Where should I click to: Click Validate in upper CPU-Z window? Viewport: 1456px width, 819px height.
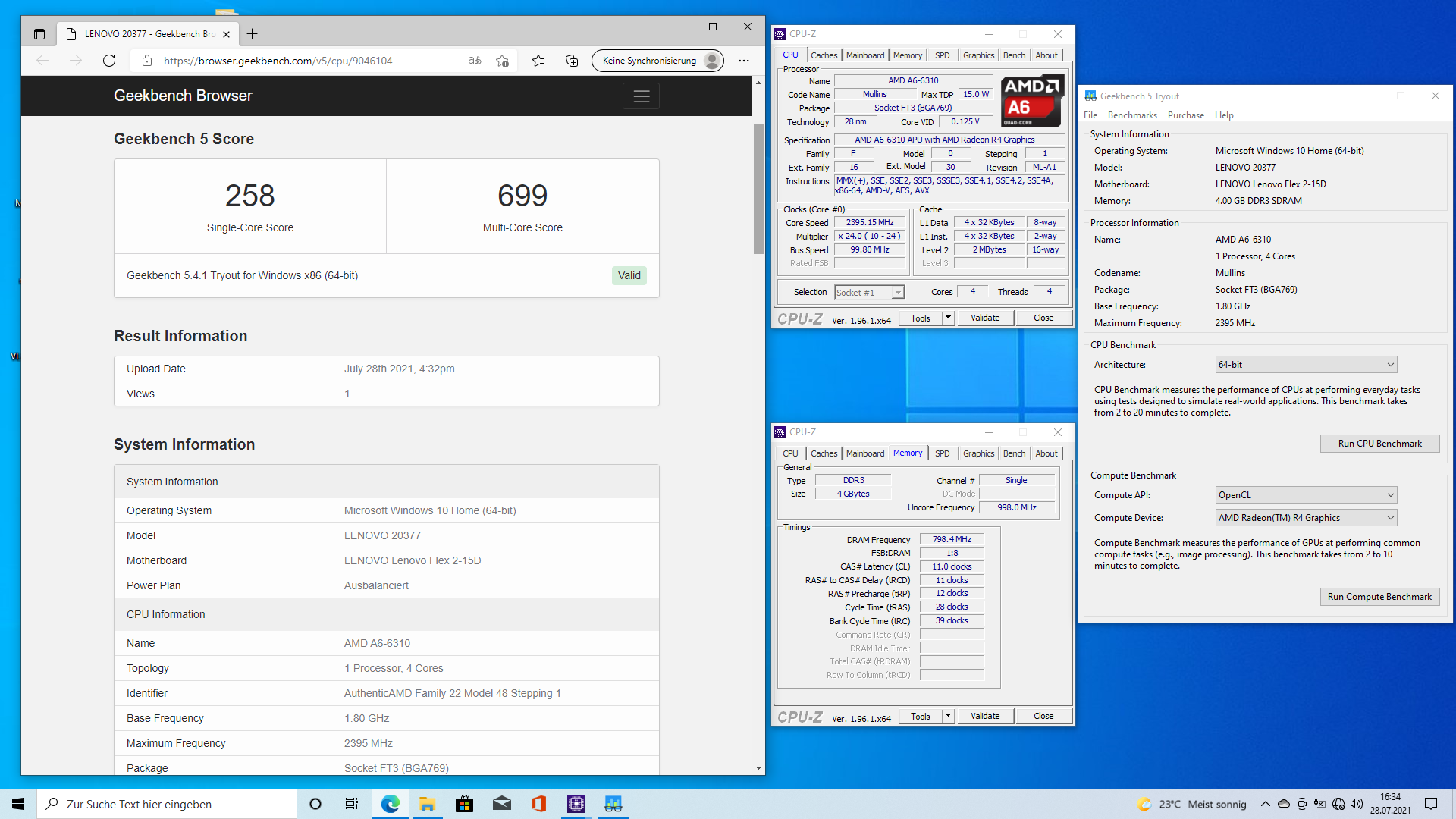click(985, 318)
